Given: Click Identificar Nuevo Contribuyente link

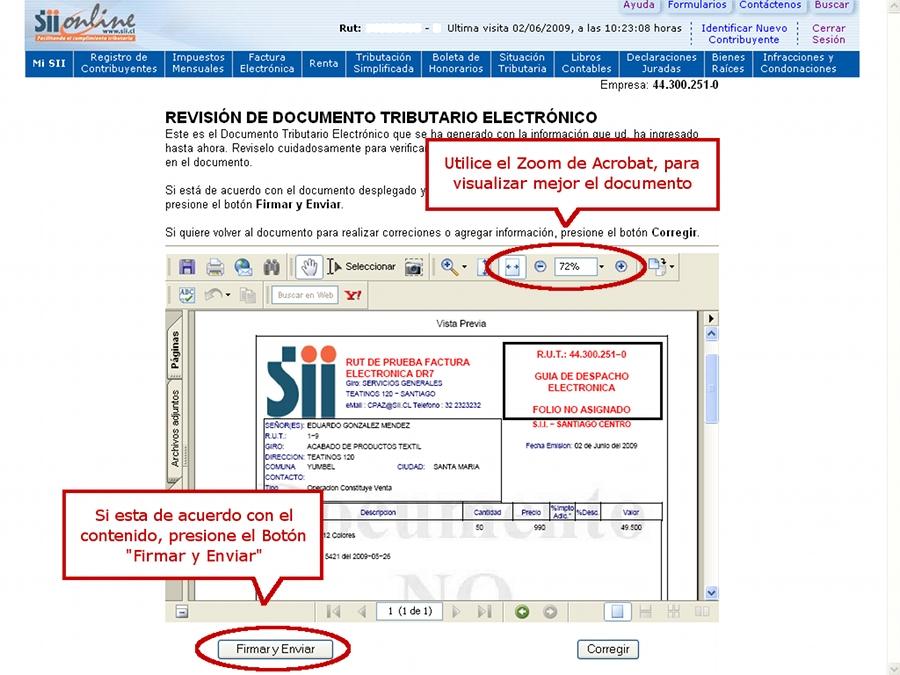Looking at the screenshot, I should (744, 34).
